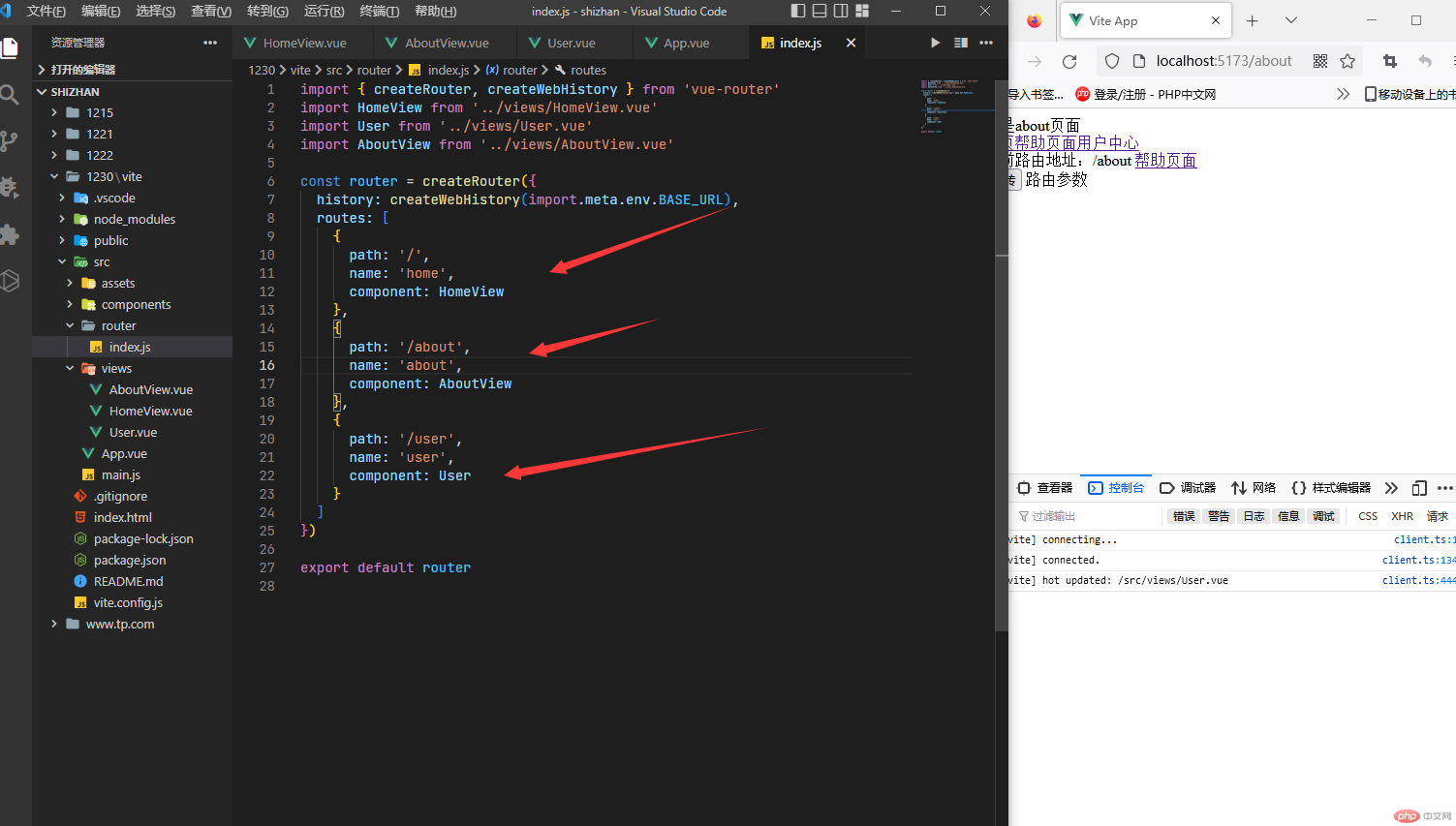Open the 终端(T) menu
The image size is (1456, 826).
[x=379, y=12]
